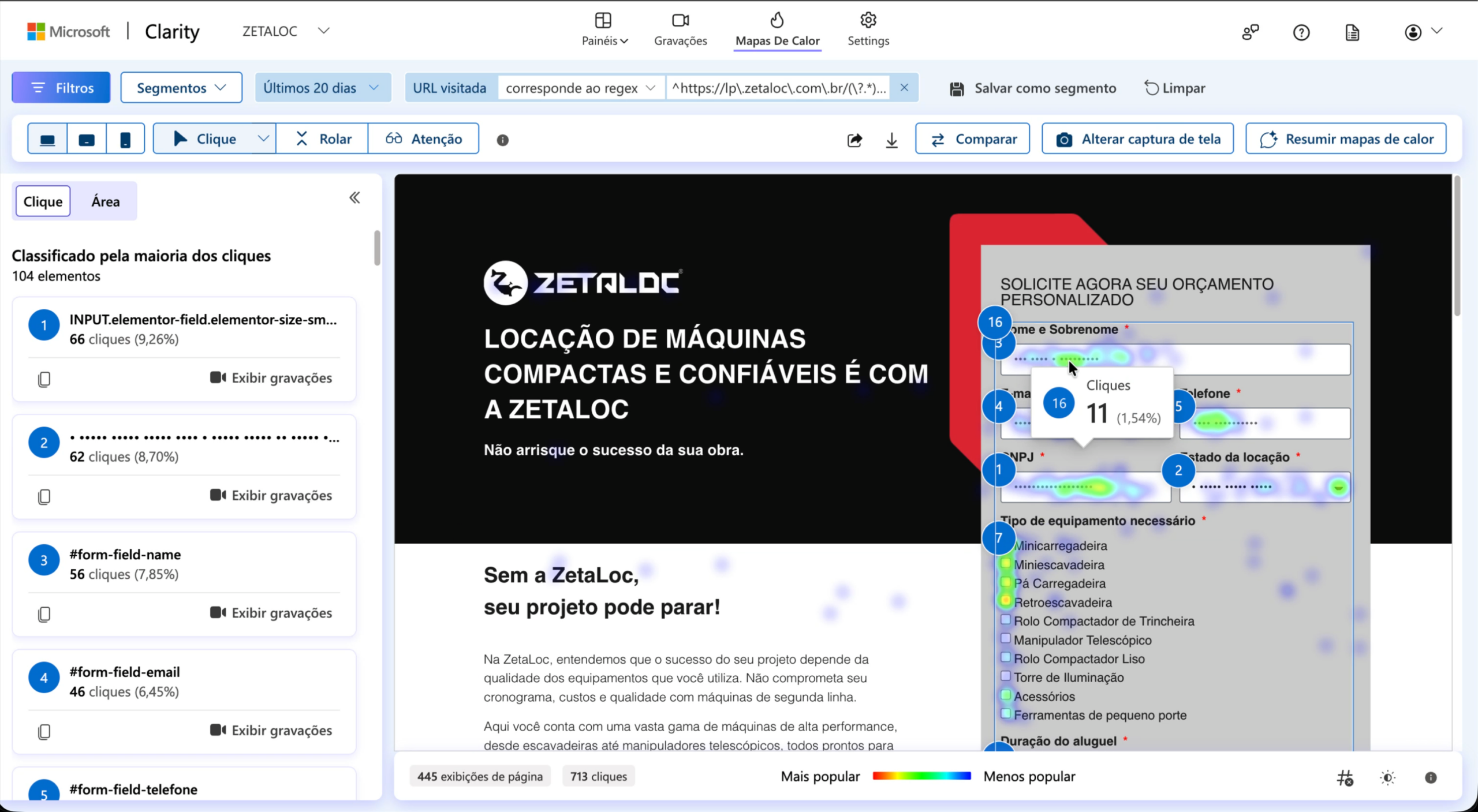Open the Estado da locação select arrow
This screenshot has width=1478, height=812.
pos(1338,488)
